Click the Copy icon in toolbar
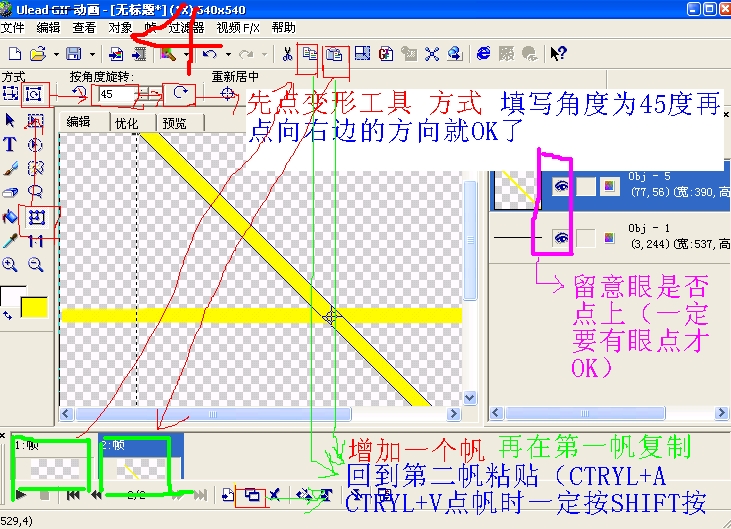The image size is (731, 529). click(x=310, y=53)
